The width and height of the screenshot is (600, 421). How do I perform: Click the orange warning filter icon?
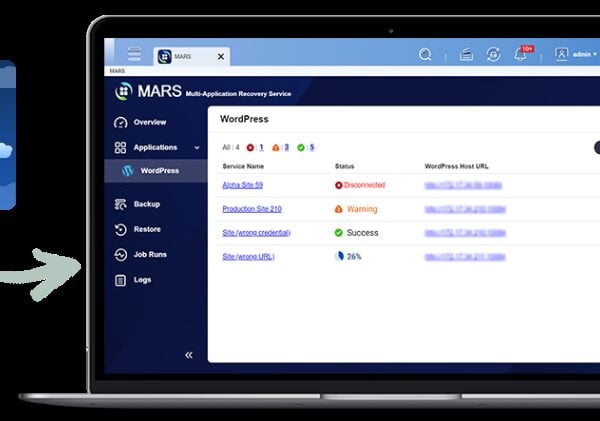tap(276, 148)
